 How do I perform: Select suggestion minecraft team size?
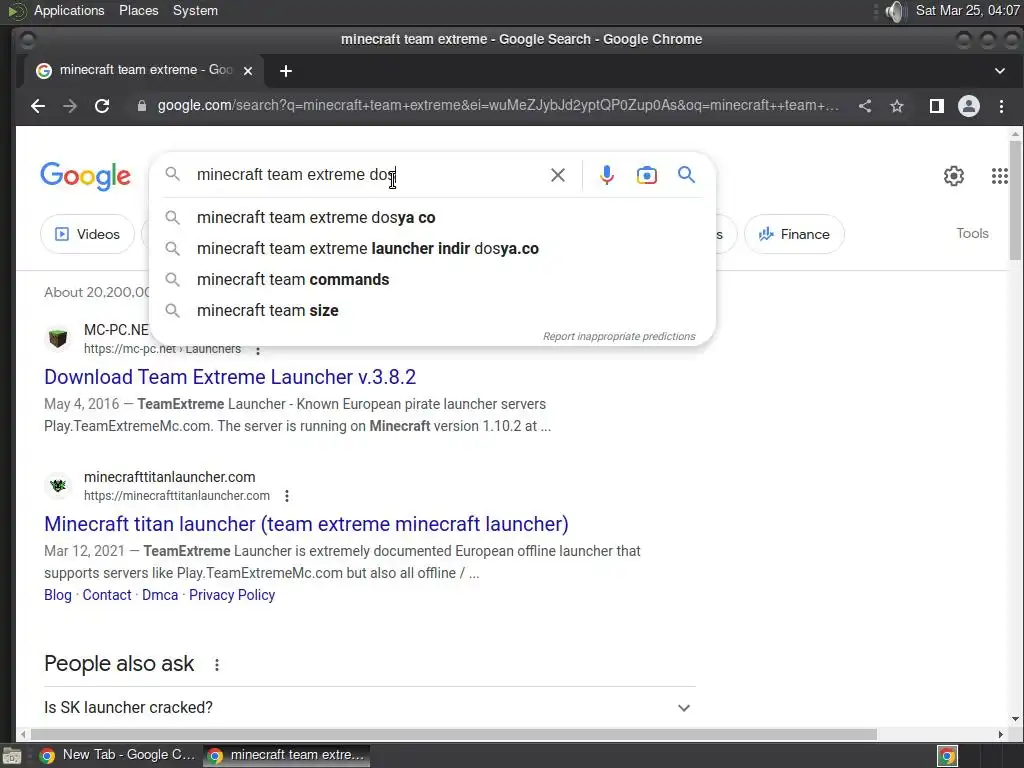pos(432,310)
